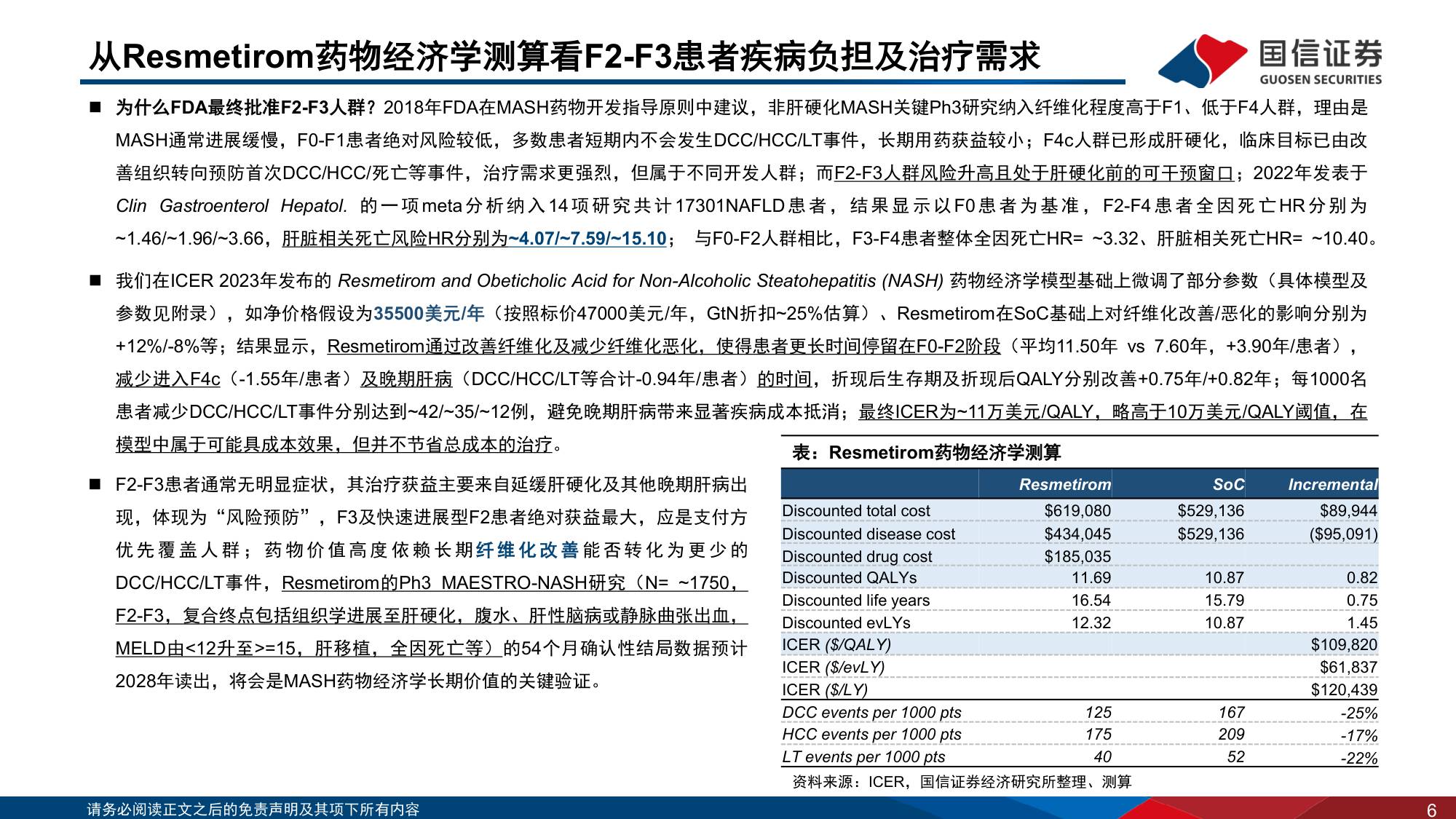1456x819 pixels.
Task: Click the 'Discounted total cost' row label
Action: click(855, 511)
